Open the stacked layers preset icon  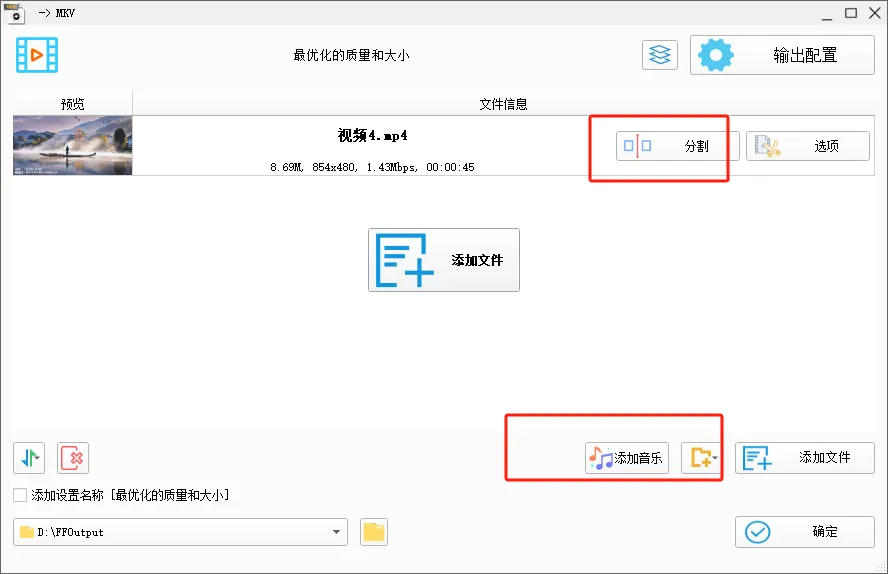click(x=660, y=55)
